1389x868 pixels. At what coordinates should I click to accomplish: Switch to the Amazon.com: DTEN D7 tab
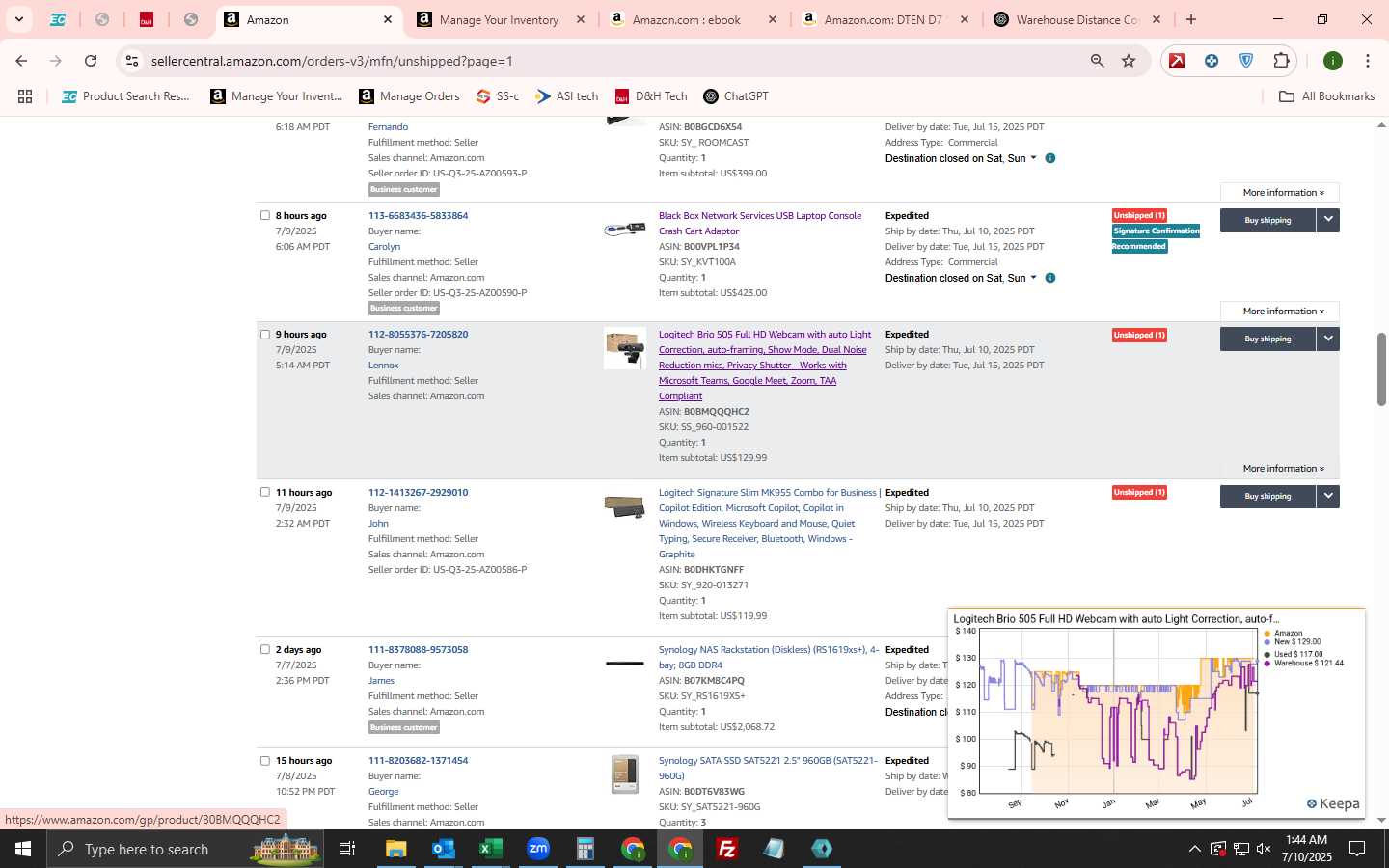pos(884,19)
